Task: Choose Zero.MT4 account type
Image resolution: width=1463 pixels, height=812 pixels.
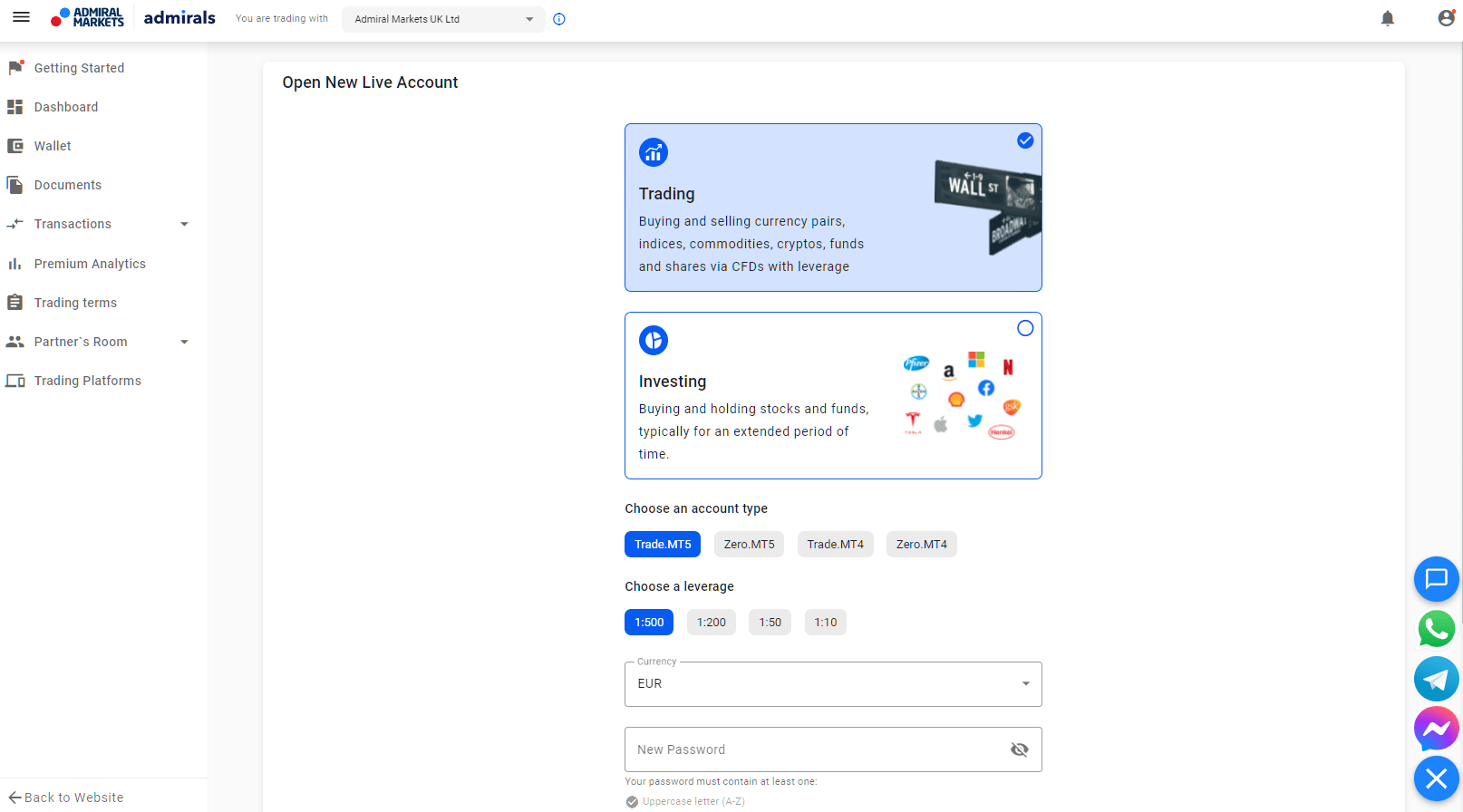Action: coord(922,545)
